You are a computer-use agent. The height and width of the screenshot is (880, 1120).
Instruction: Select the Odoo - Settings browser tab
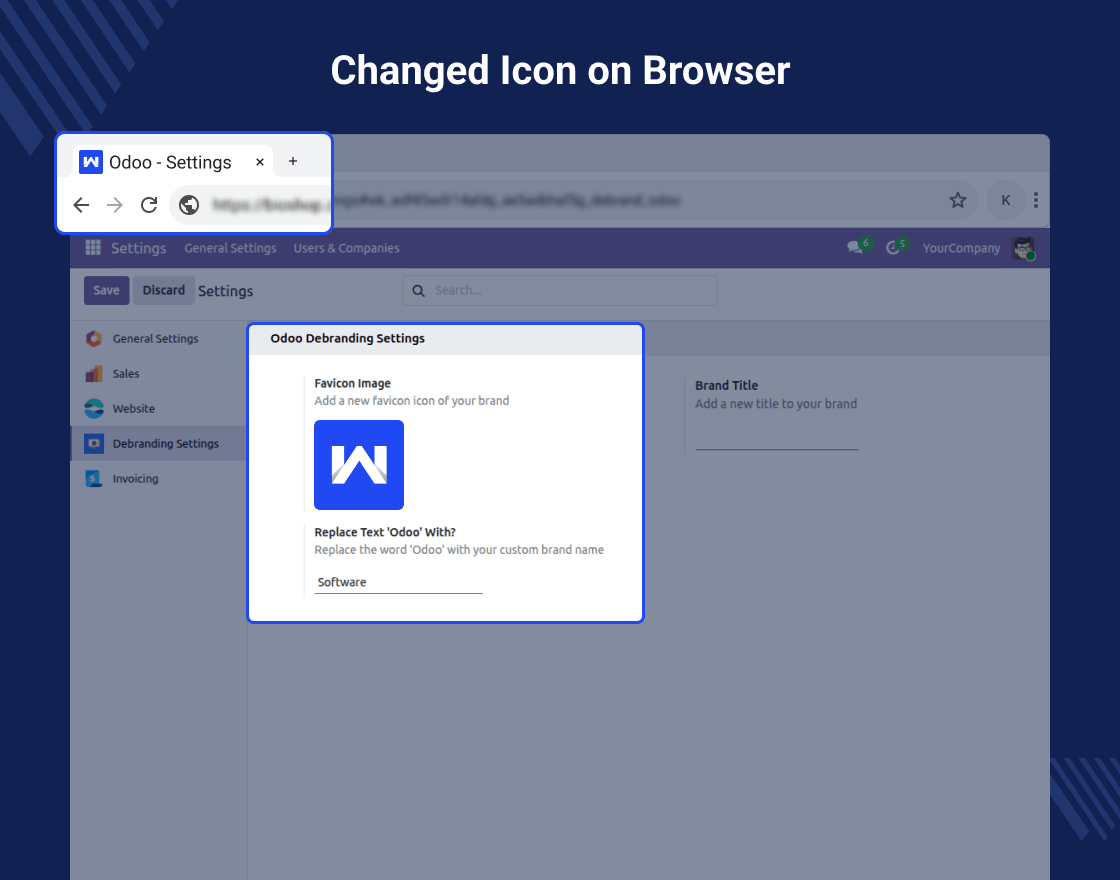[171, 162]
